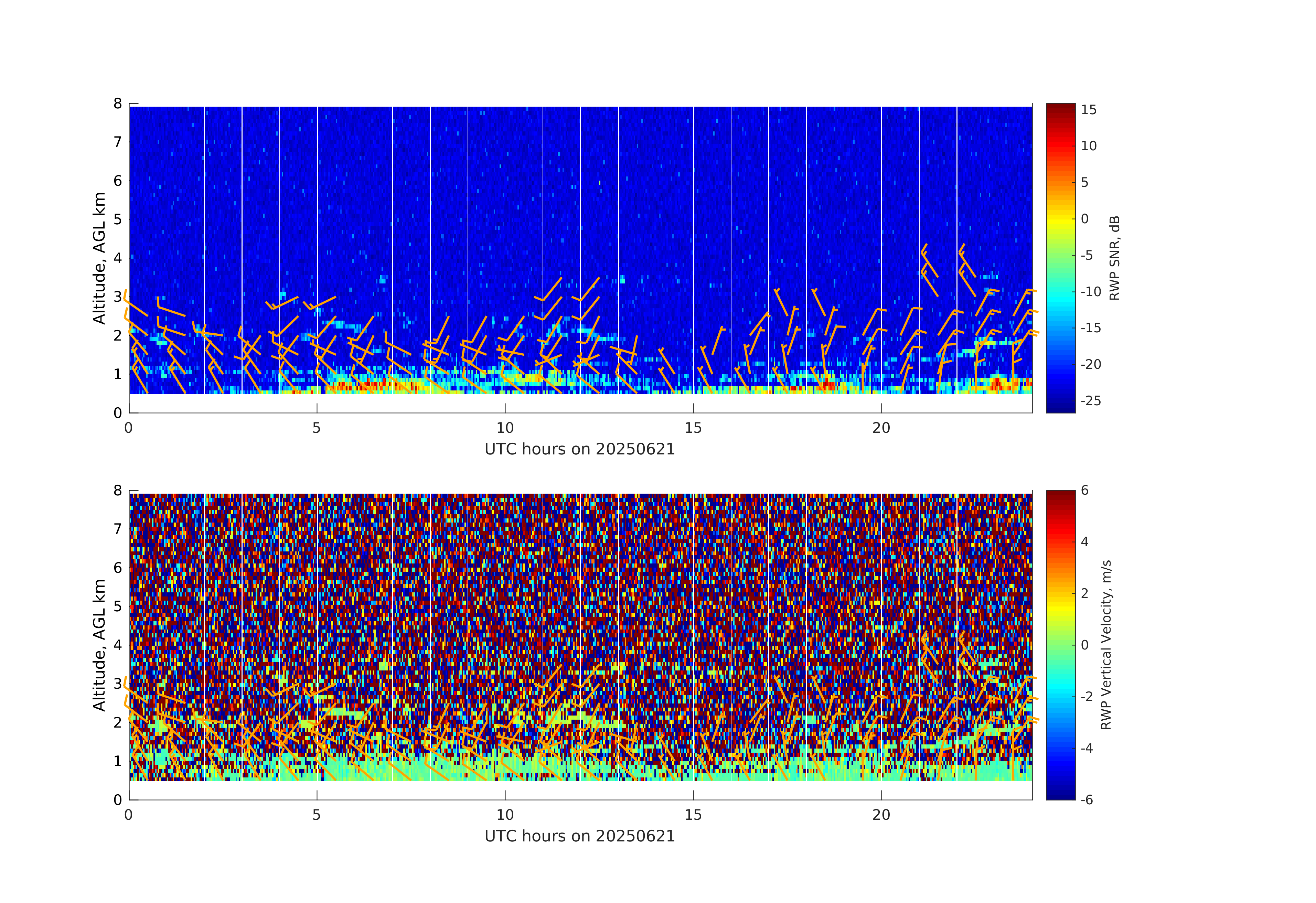The height and width of the screenshot is (903, 1316).
Task: Click the 15 dB tick on SNR colorbar
Action: pyautogui.click(x=1088, y=110)
